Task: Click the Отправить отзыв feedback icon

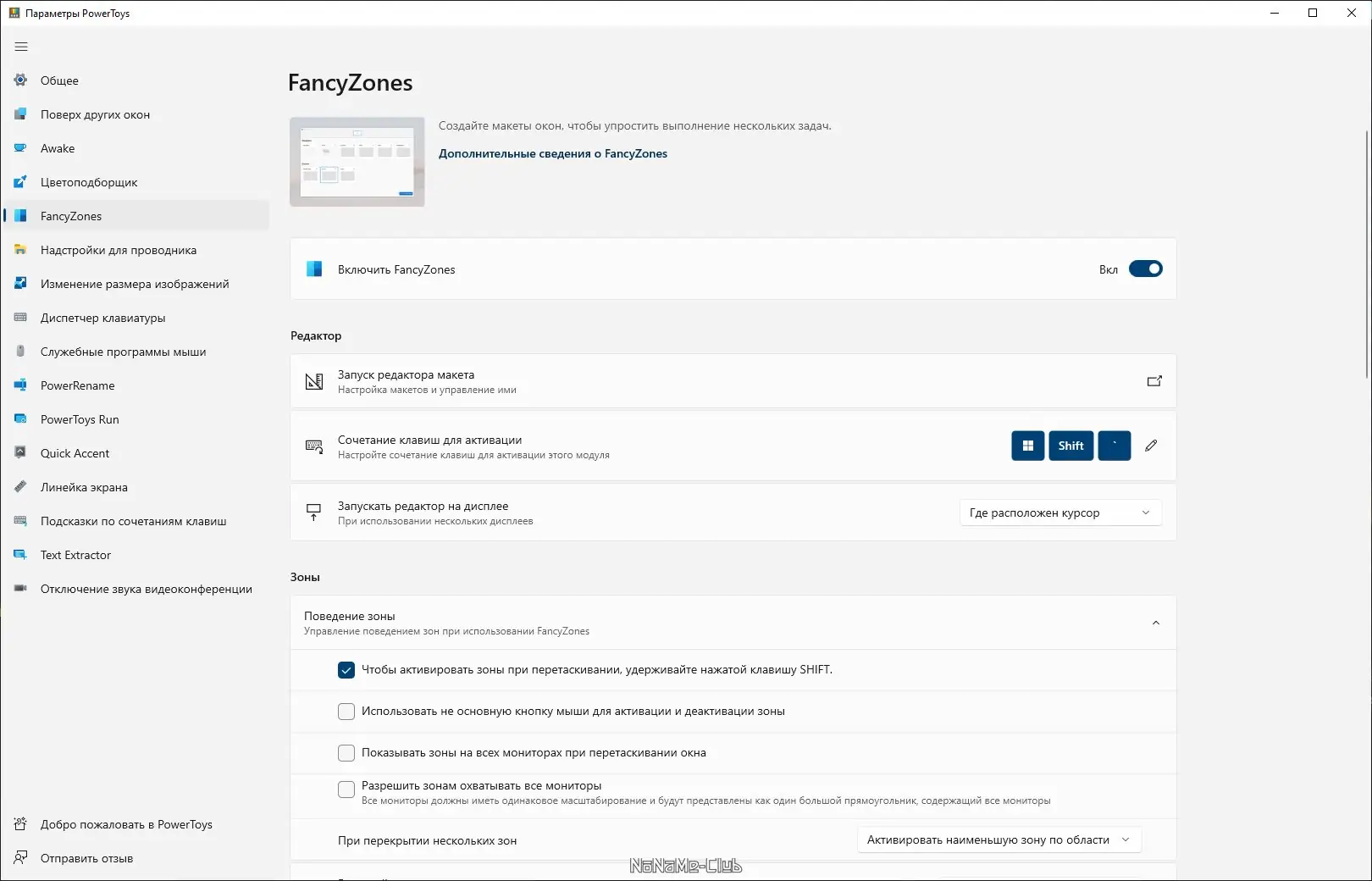Action: tap(20, 858)
